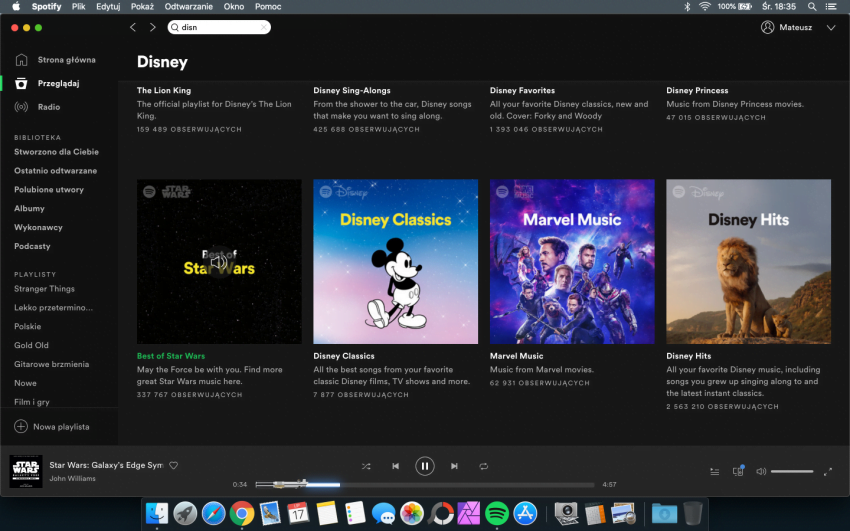The width and height of the screenshot is (850, 531).
Task: Open the Apple menu
Action: 16,7
